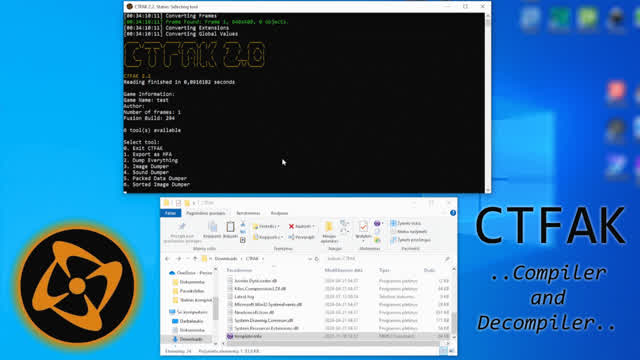This screenshot has width=640, height=360.
Task: Switch to Pagrindinis puslapis ribbon tab
Action: point(206,213)
